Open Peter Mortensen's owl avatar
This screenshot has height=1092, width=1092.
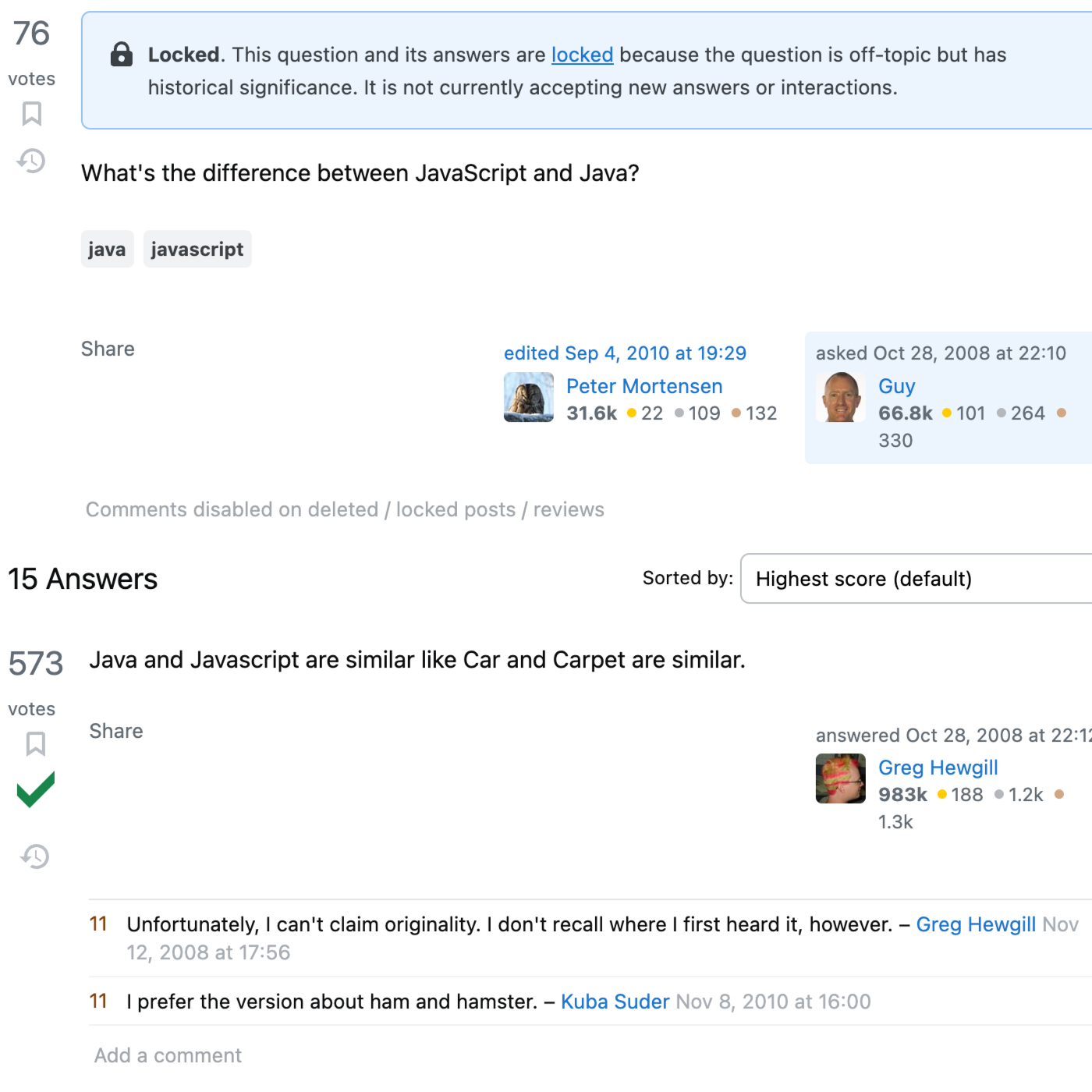pyautogui.click(x=529, y=397)
